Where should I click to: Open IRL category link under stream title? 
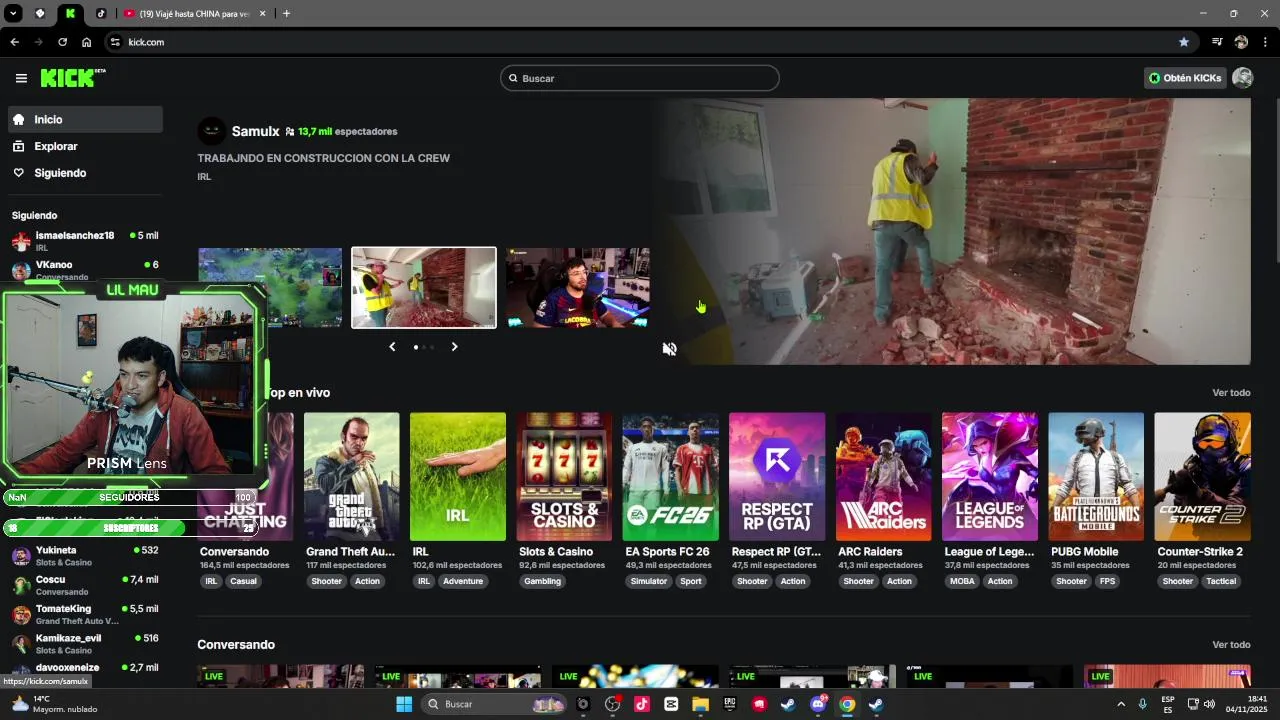tap(204, 177)
